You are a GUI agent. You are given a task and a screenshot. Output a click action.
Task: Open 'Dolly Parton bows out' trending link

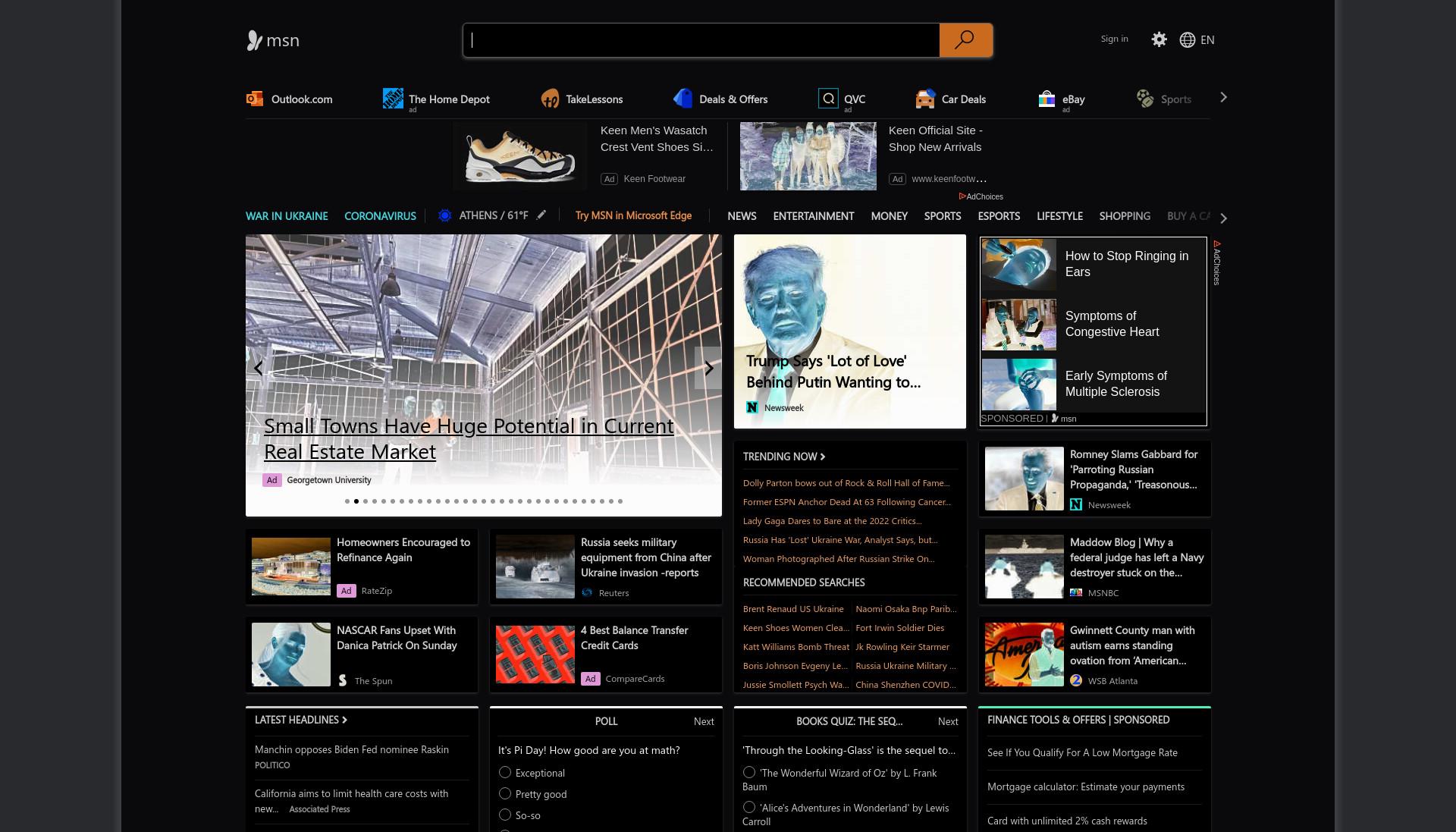point(846,483)
